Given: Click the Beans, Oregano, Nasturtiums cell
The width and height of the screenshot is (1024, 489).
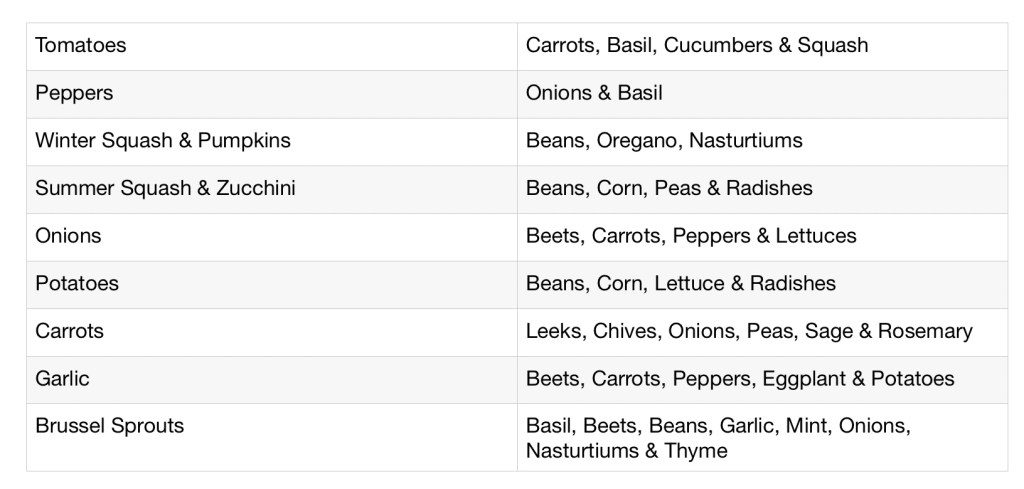Looking at the screenshot, I should (x=664, y=141).
